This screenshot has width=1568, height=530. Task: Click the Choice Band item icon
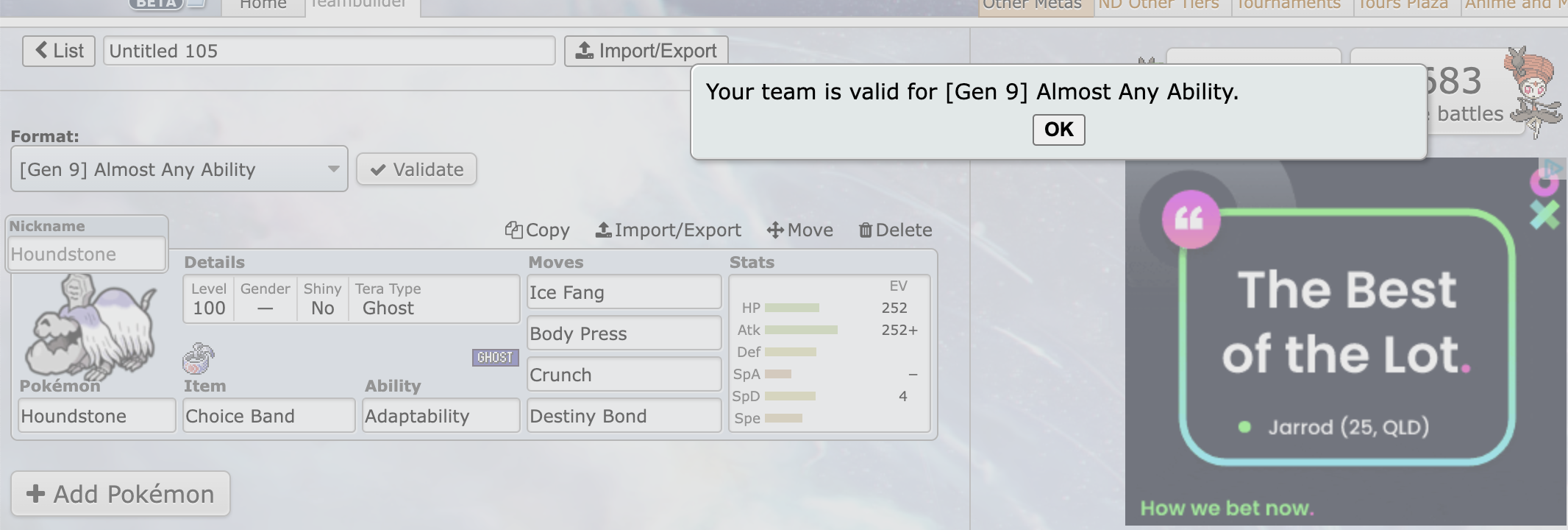(x=199, y=358)
